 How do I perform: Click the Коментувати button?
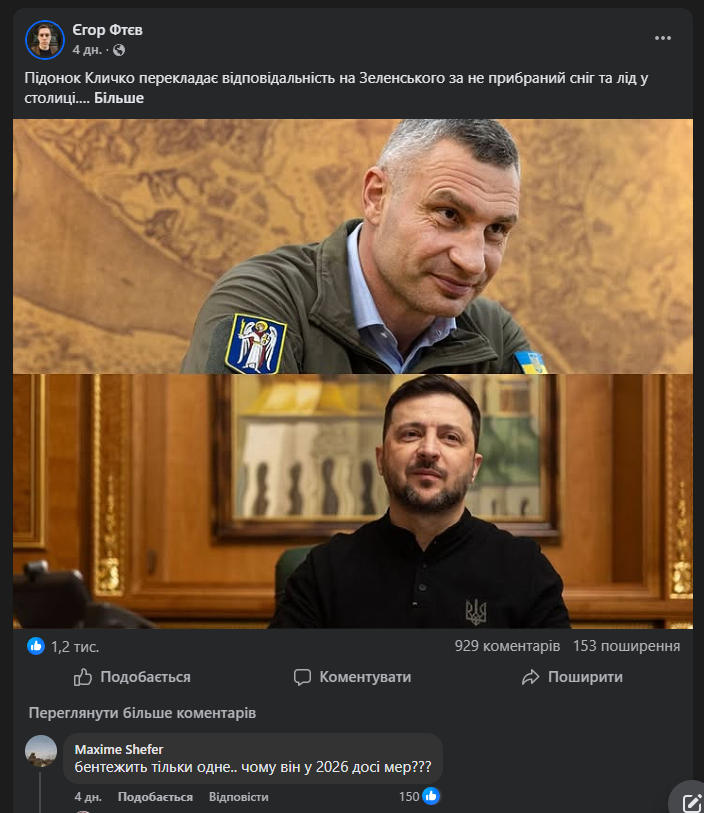click(x=353, y=677)
